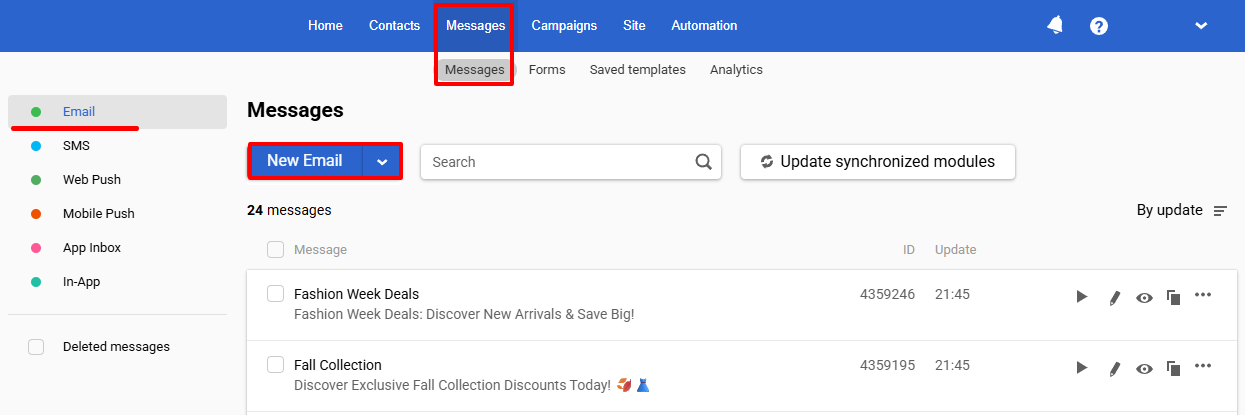This screenshot has height=415, width=1245.
Task: Preview Fall Collection eye icon
Action: tap(1145, 367)
